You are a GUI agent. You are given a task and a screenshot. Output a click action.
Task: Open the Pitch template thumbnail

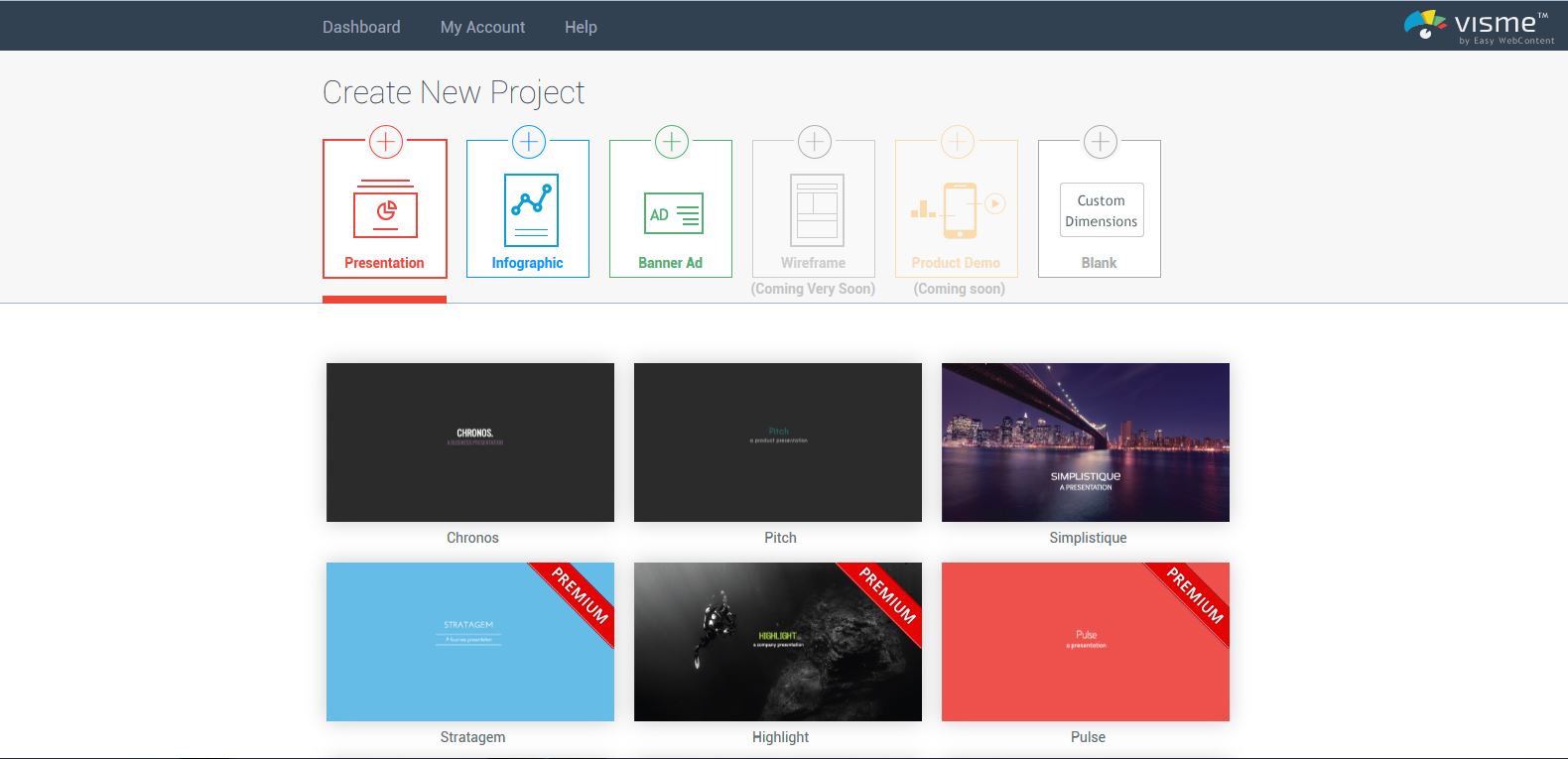(778, 443)
